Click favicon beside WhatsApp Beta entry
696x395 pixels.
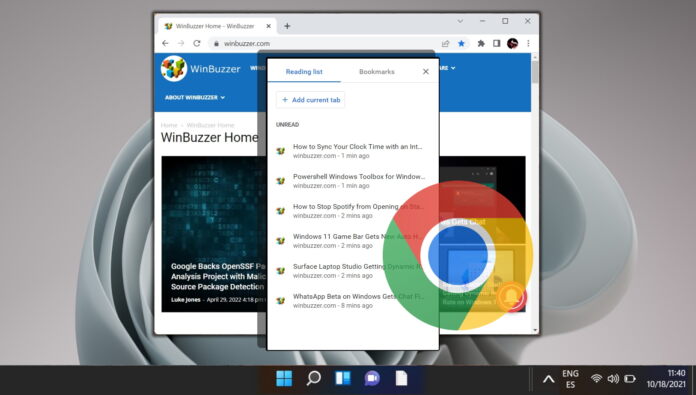click(281, 300)
